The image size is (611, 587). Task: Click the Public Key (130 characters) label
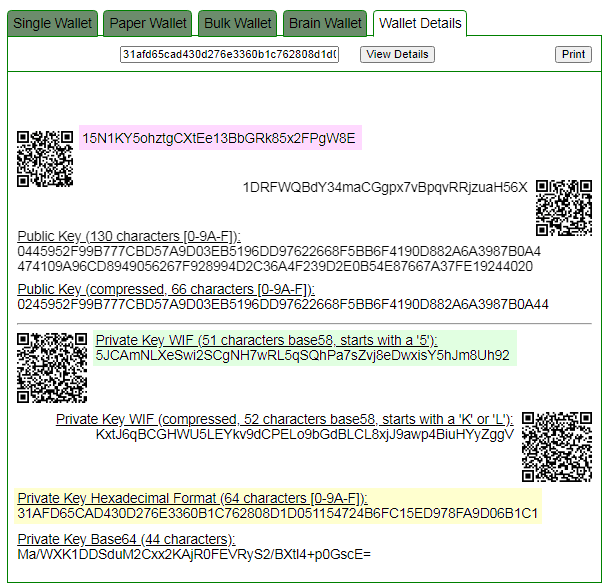pyautogui.click(x=129, y=236)
